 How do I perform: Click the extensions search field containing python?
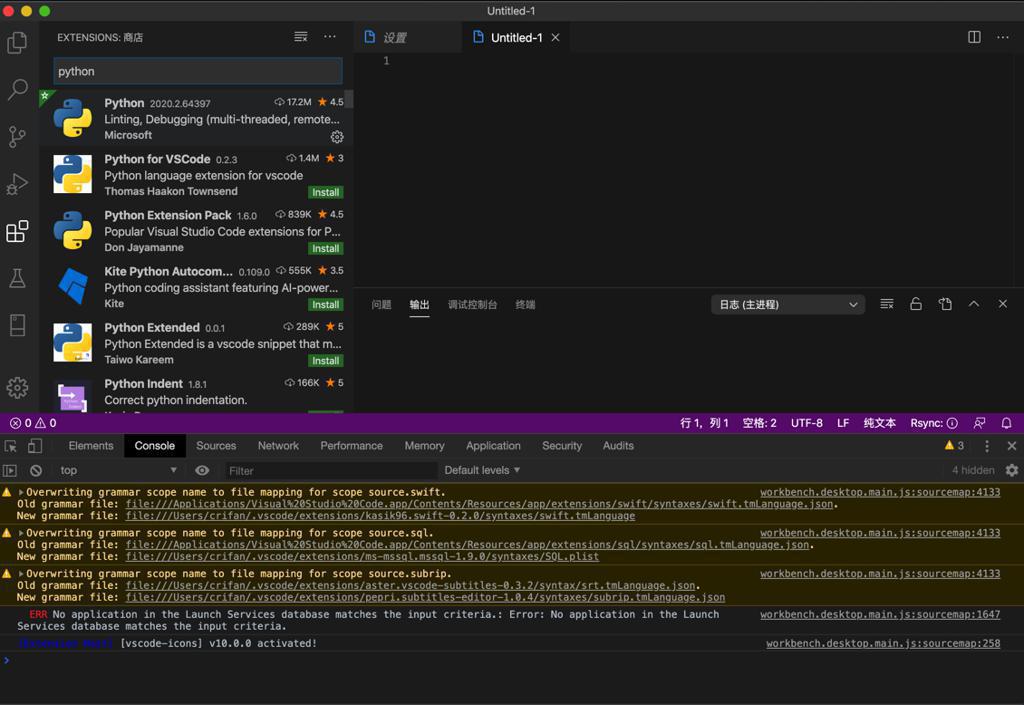point(197,71)
